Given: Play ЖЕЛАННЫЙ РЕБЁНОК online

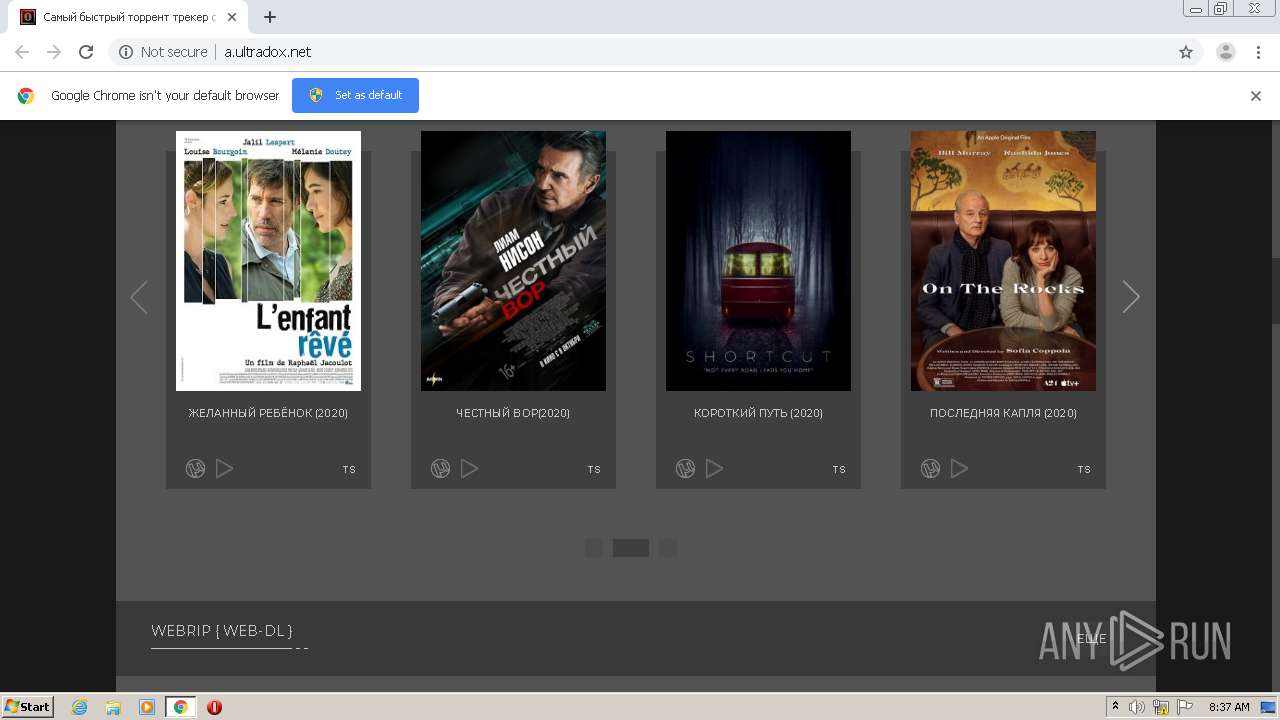Looking at the screenshot, I should (225, 468).
